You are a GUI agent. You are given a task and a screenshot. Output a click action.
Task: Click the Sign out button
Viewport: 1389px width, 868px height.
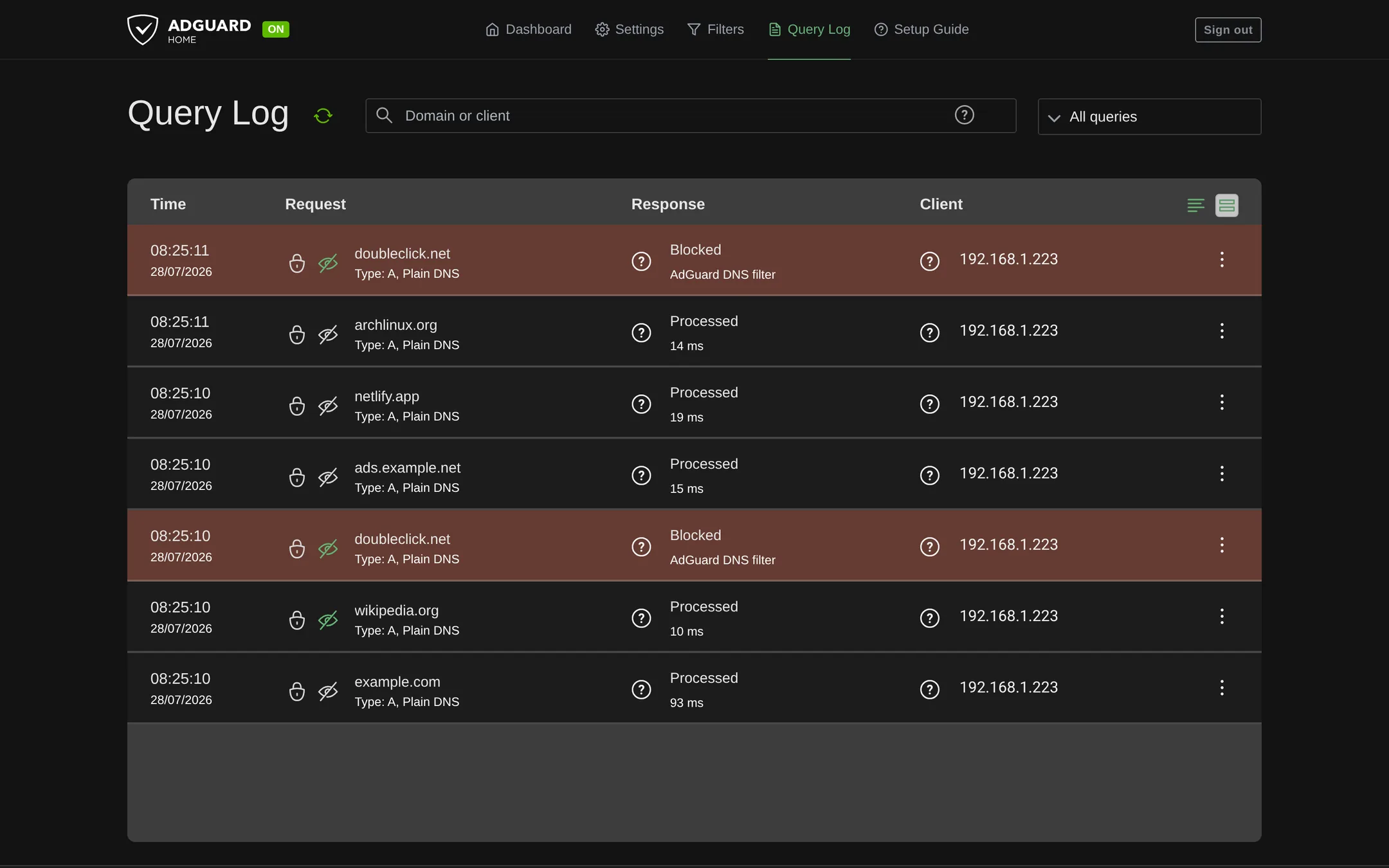(1228, 30)
